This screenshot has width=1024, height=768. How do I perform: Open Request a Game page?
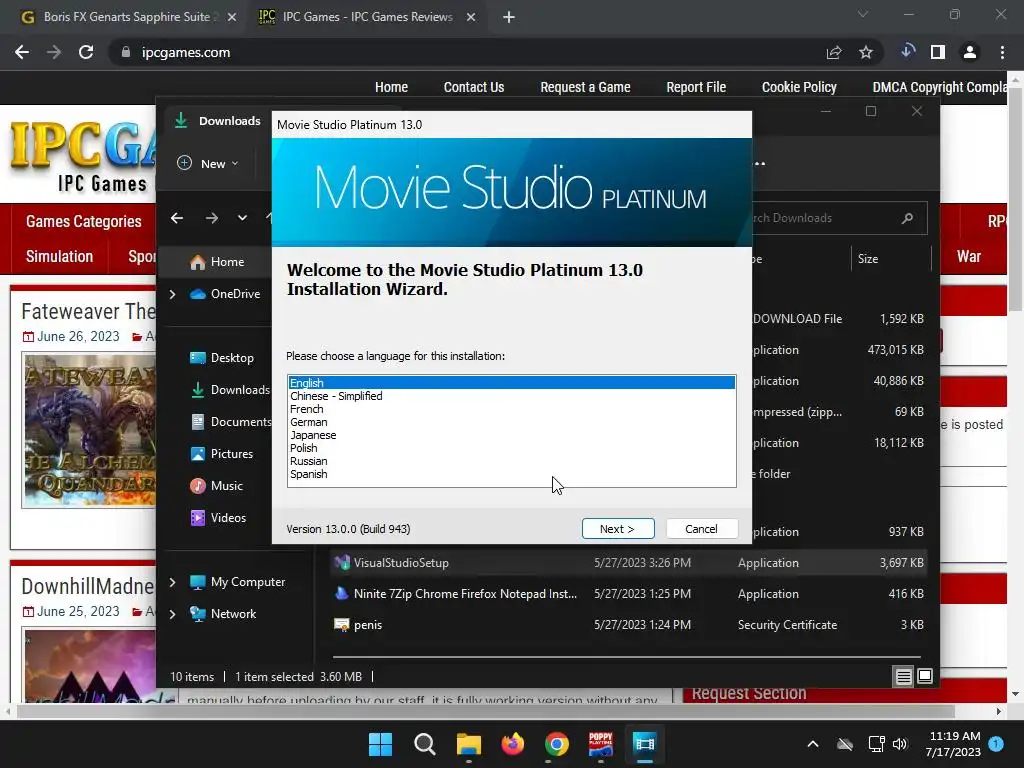585,87
